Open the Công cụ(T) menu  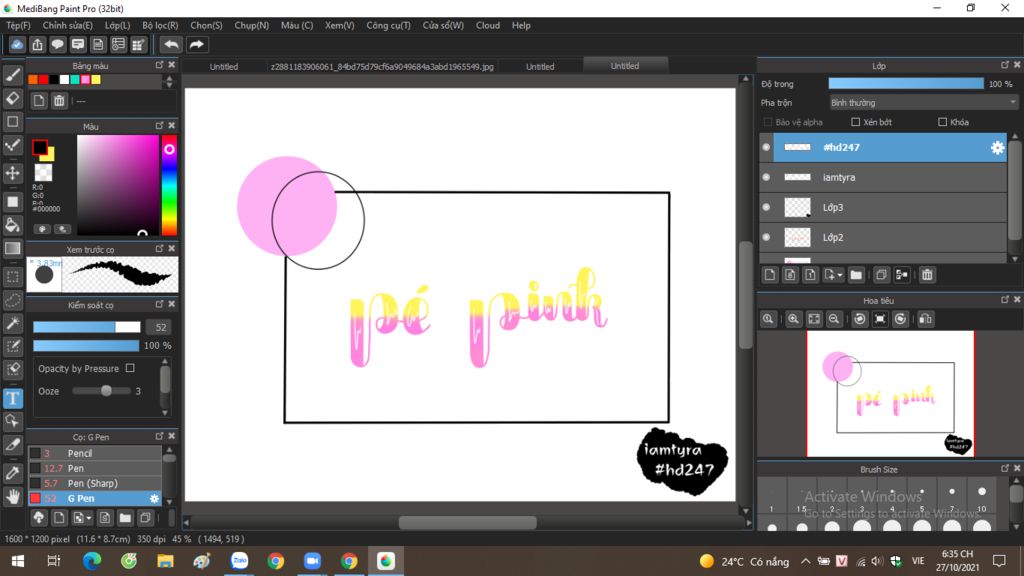pyautogui.click(x=388, y=25)
